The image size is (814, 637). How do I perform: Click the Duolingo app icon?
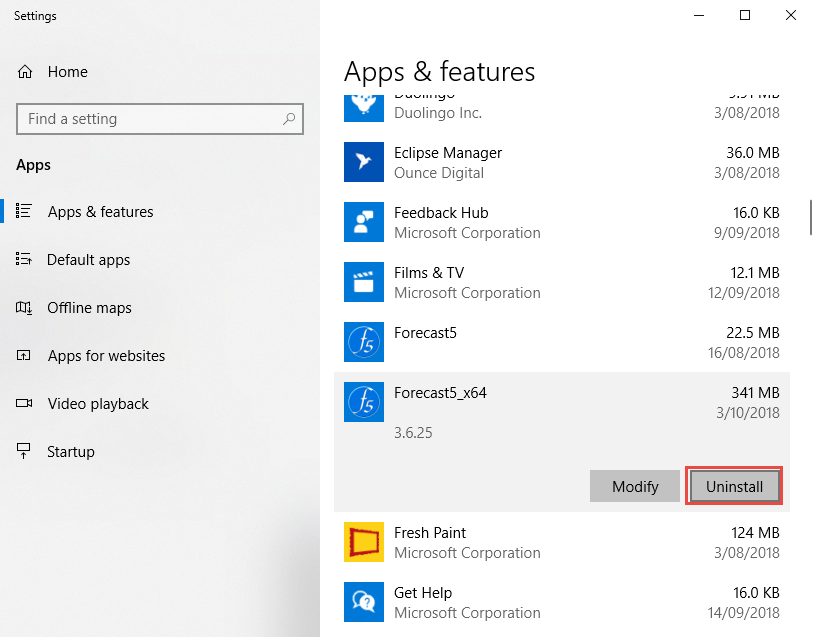point(364,108)
